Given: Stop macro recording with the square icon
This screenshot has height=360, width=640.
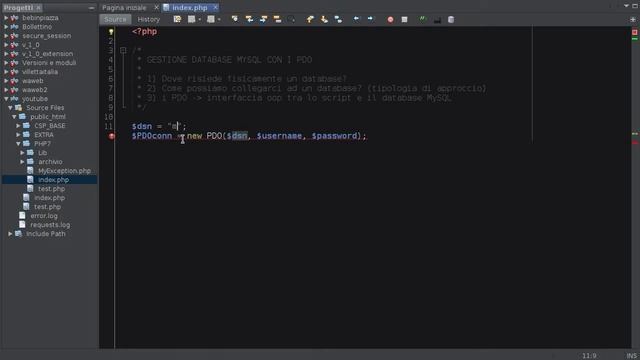Looking at the screenshot, I should click(404, 19).
